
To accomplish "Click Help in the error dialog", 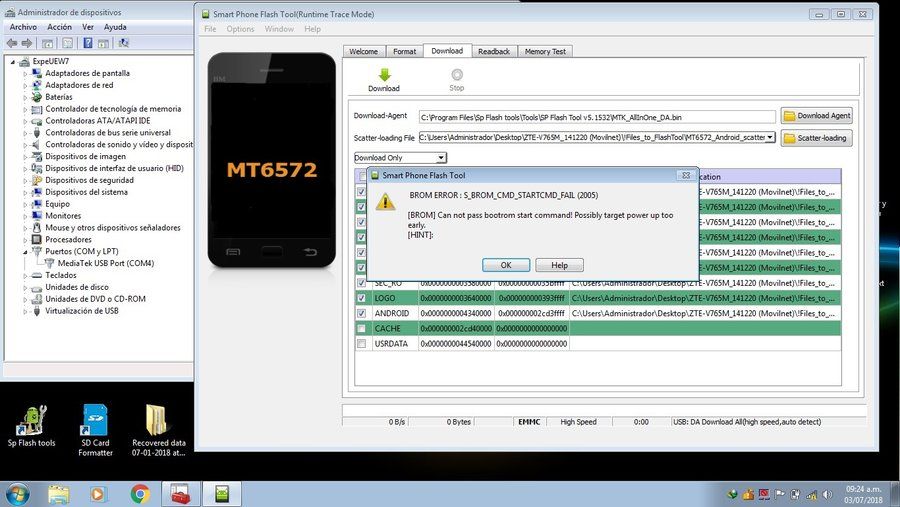I will [559, 265].
